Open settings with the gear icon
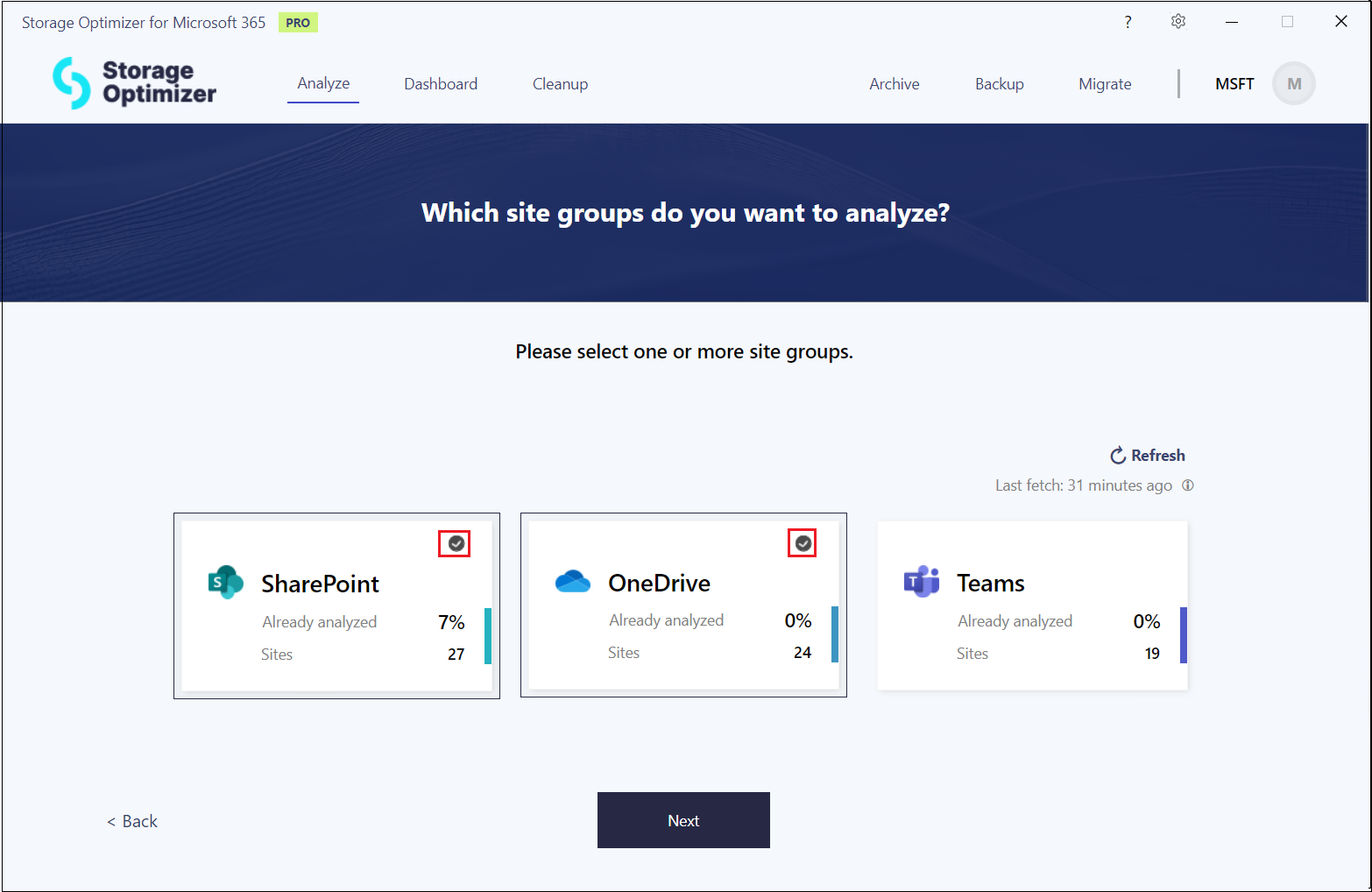Viewport: 1372px width, 892px height. (x=1178, y=22)
